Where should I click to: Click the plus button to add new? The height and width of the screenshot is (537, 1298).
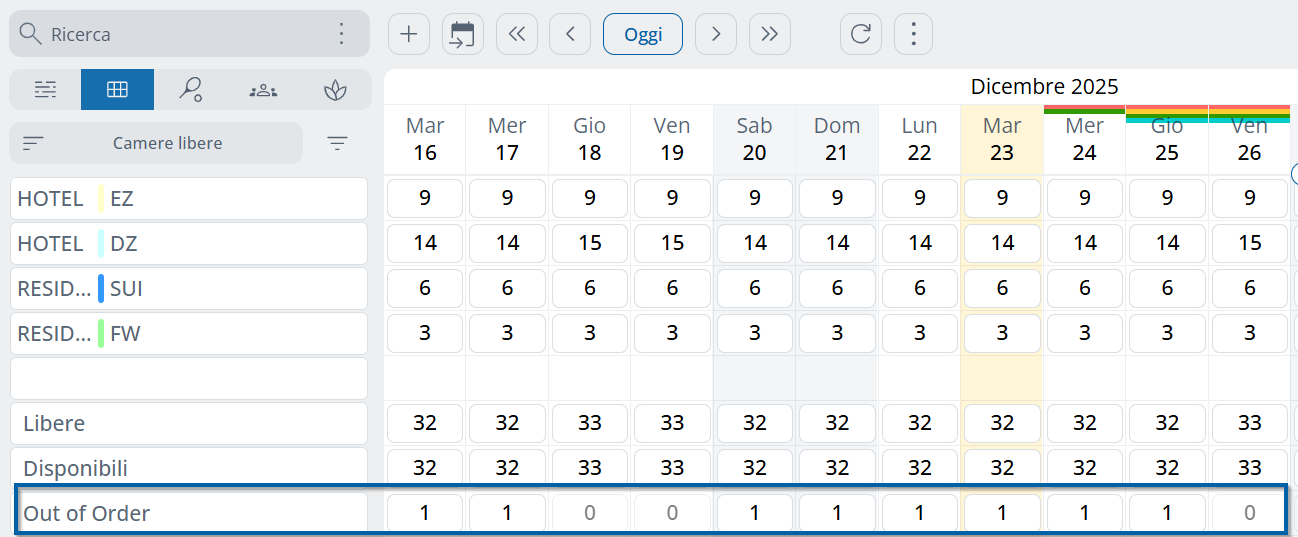click(408, 34)
